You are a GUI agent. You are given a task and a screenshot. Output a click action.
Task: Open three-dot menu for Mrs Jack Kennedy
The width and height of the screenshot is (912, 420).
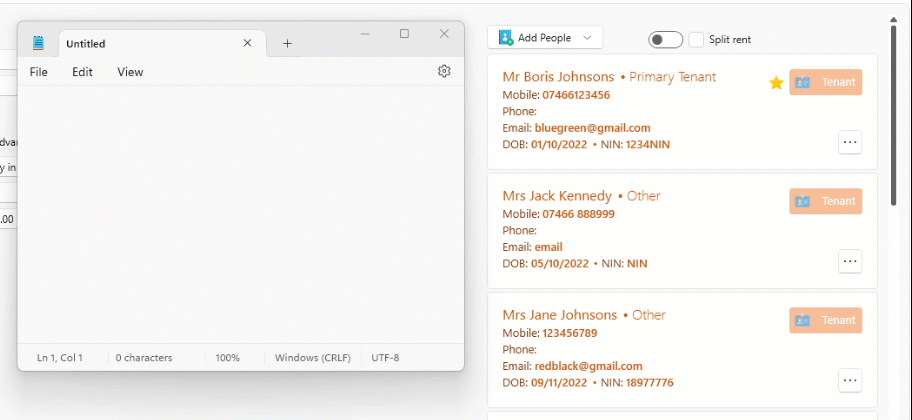tap(849, 261)
